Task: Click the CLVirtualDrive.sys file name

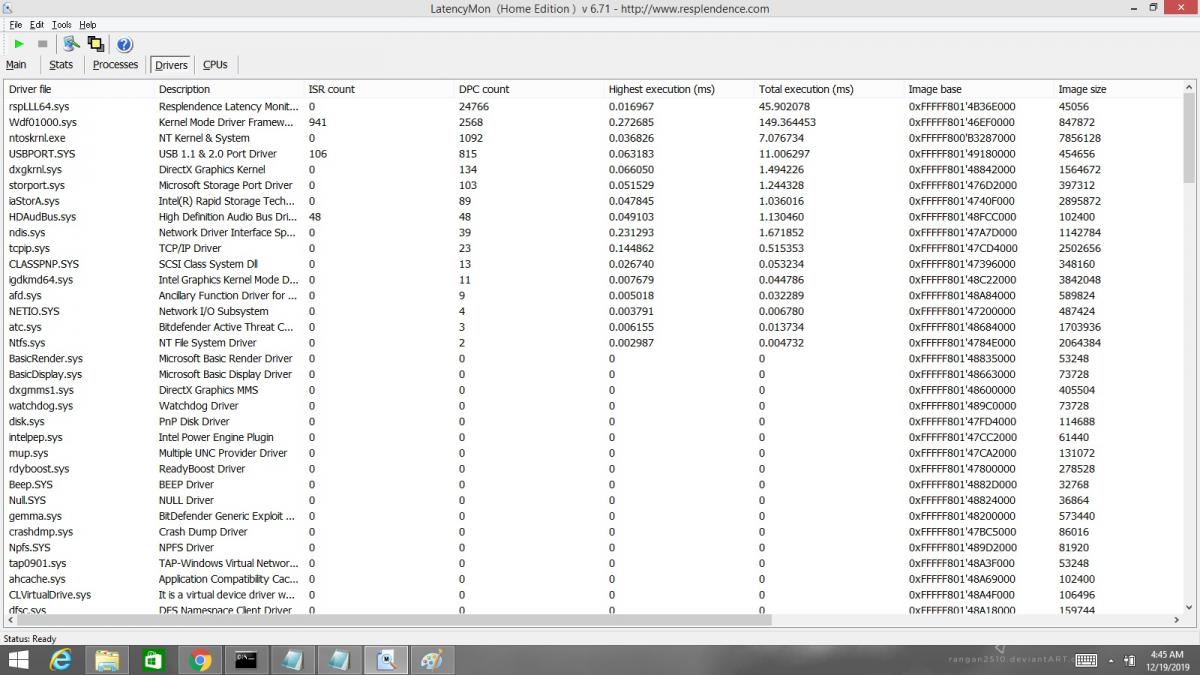Action: [50, 595]
